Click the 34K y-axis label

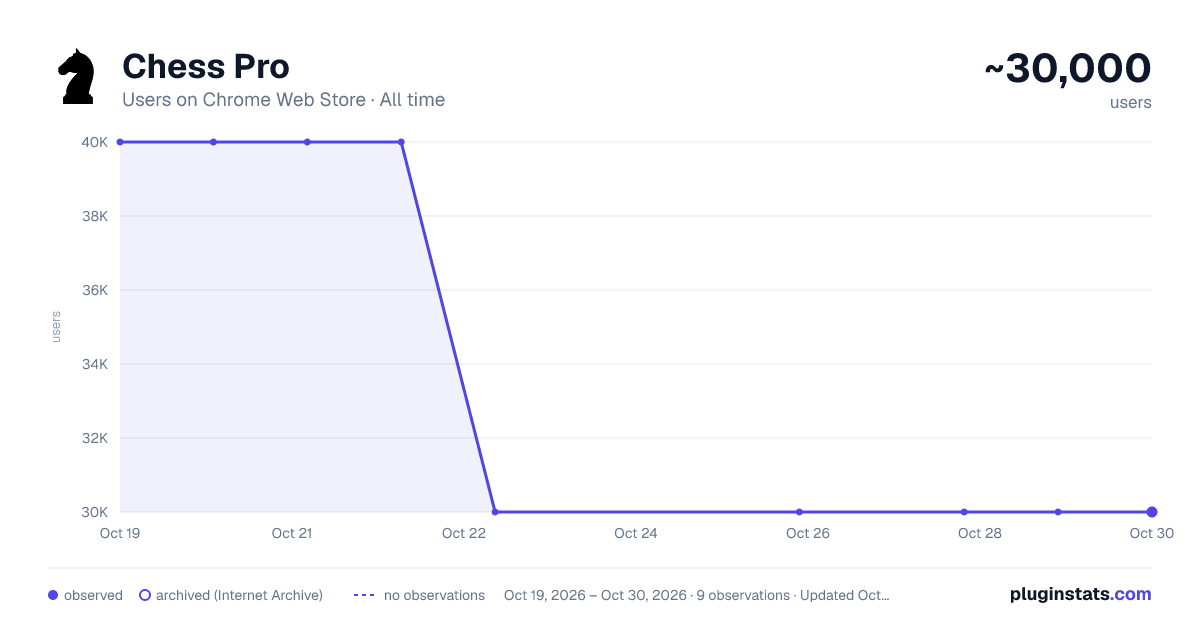point(95,364)
